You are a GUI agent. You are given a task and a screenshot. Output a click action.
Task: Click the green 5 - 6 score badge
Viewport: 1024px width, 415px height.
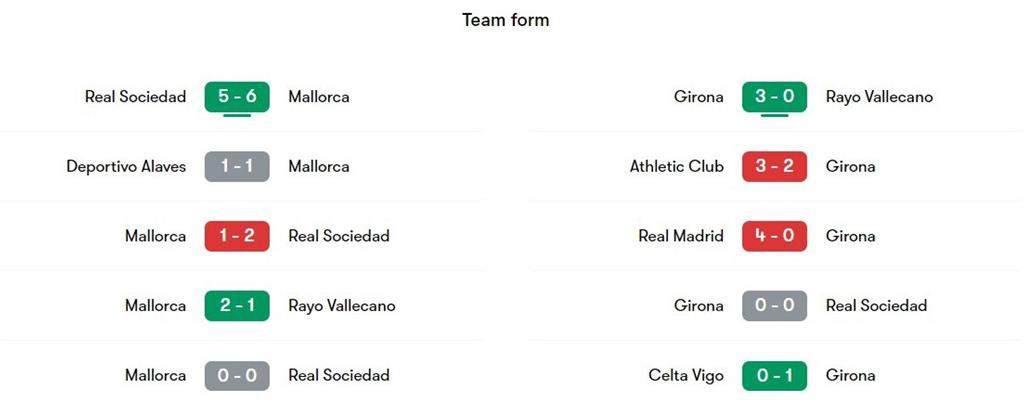237,97
